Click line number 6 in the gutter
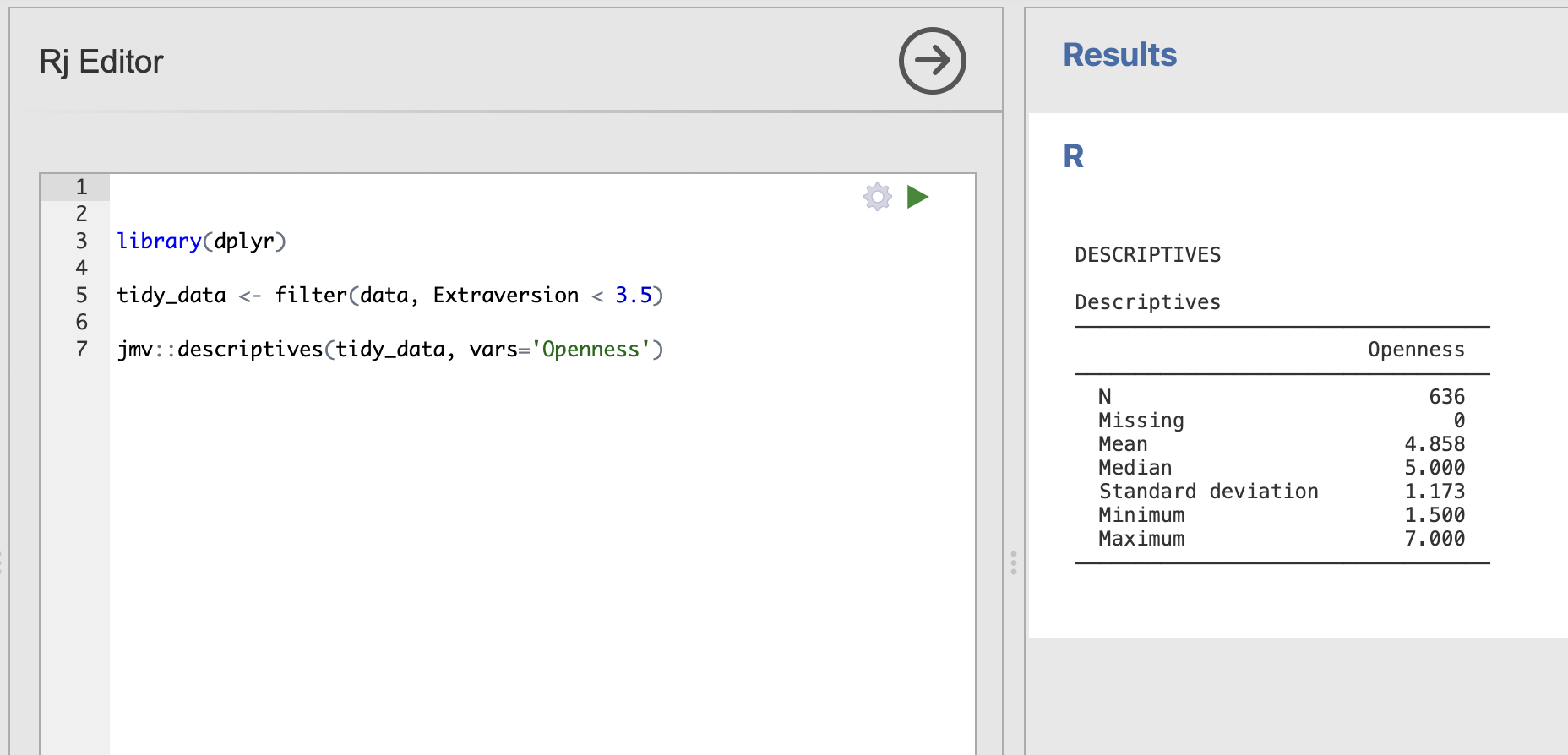Image resolution: width=1568 pixels, height=755 pixels. pyautogui.click(x=81, y=323)
